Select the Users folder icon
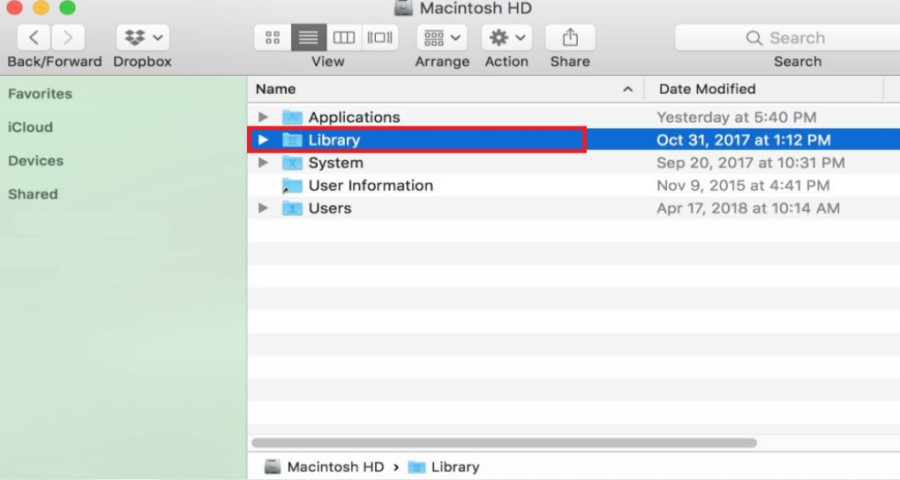The width and height of the screenshot is (900, 480). pyautogui.click(x=292, y=208)
